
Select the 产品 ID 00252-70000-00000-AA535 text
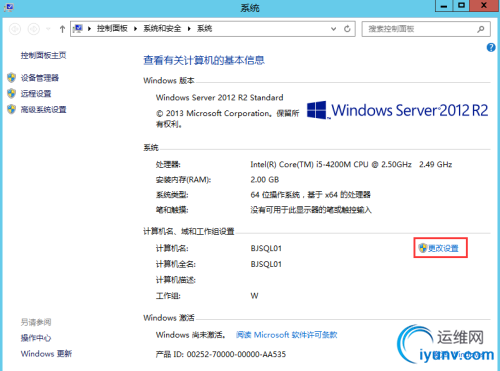221,354
